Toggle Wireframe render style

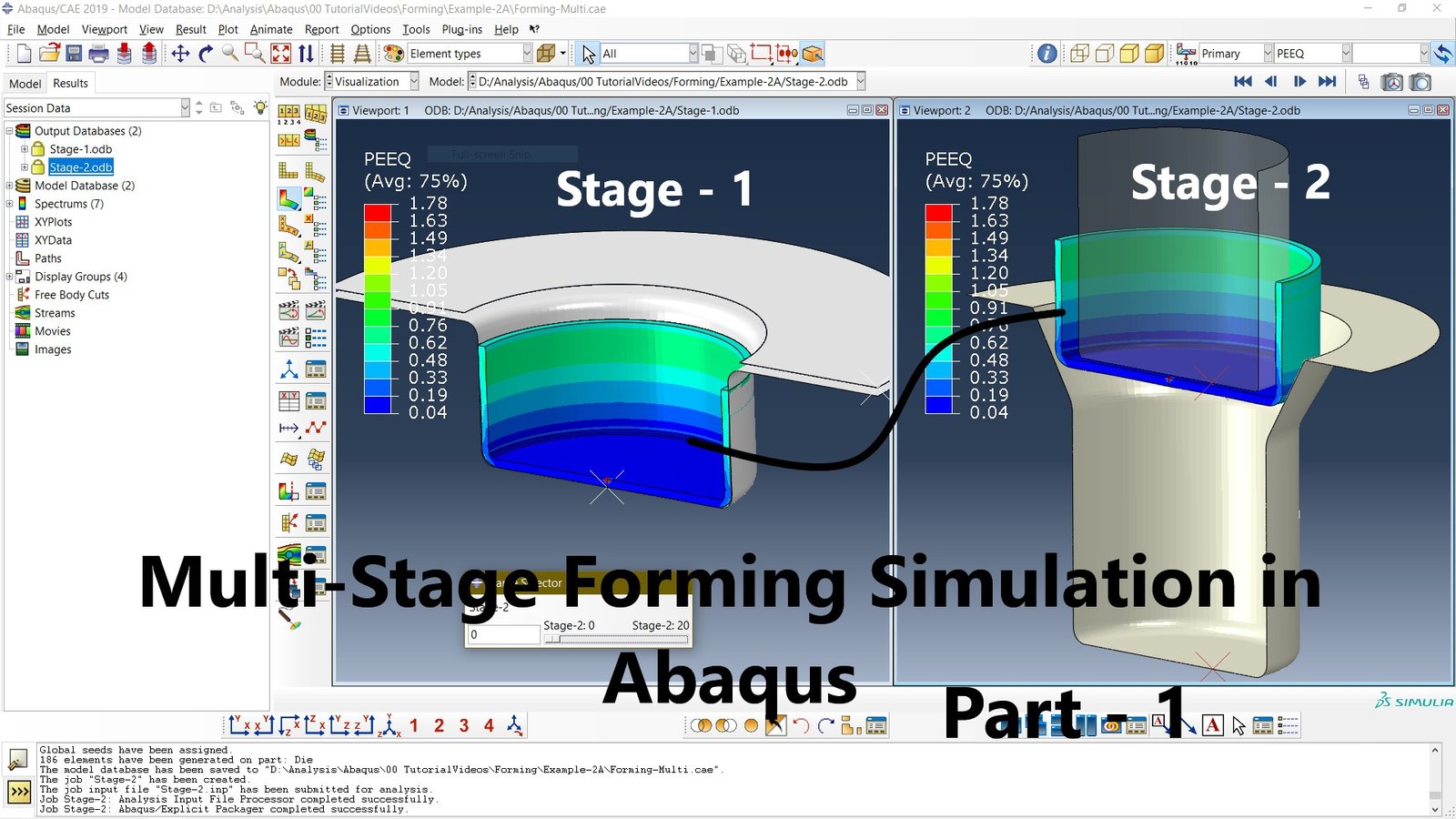coord(1079,54)
